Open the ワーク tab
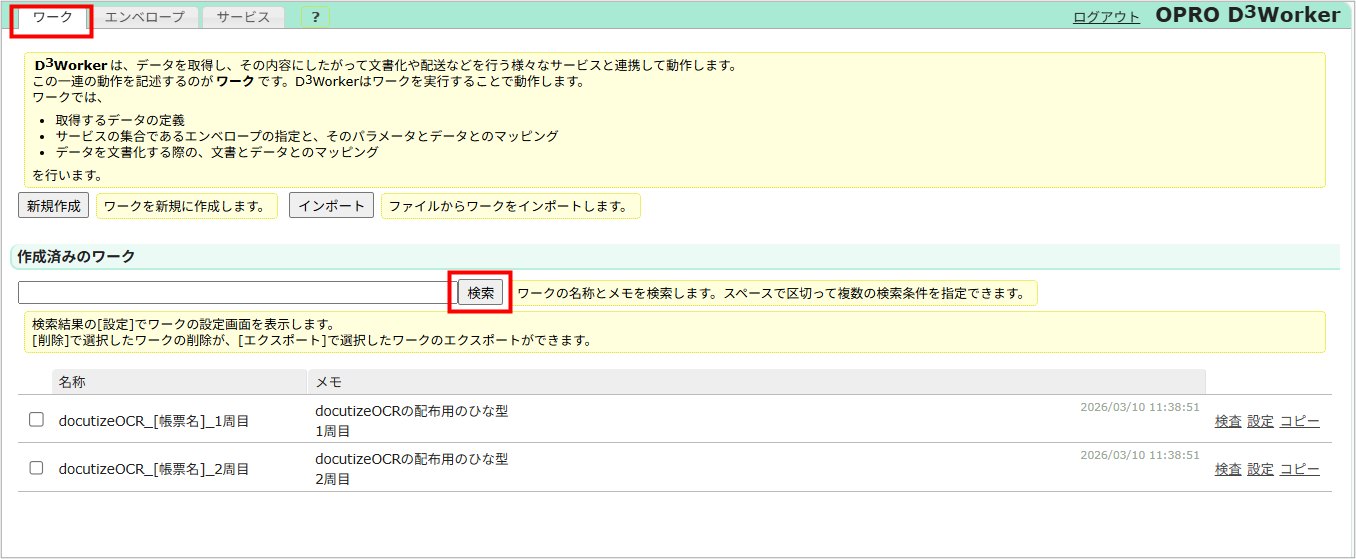1356x559 pixels. click(x=53, y=18)
